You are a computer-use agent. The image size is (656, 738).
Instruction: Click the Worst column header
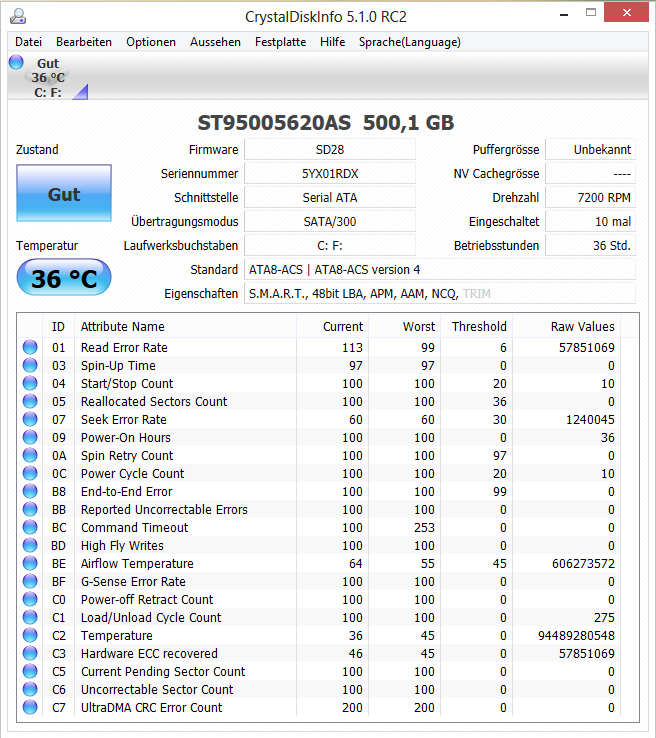pos(405,327)
